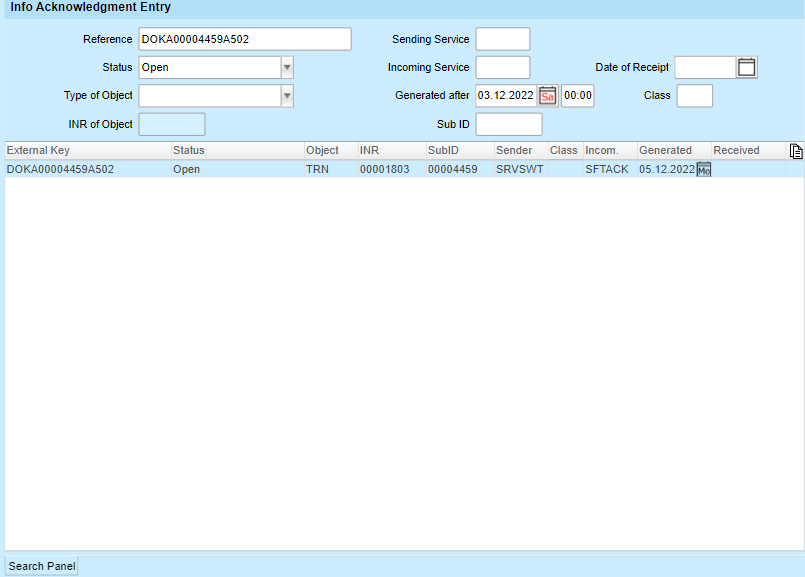Viewport: 805px width, 577px height.
Task: Click the INR column header
Action: [x=390, y=151]
